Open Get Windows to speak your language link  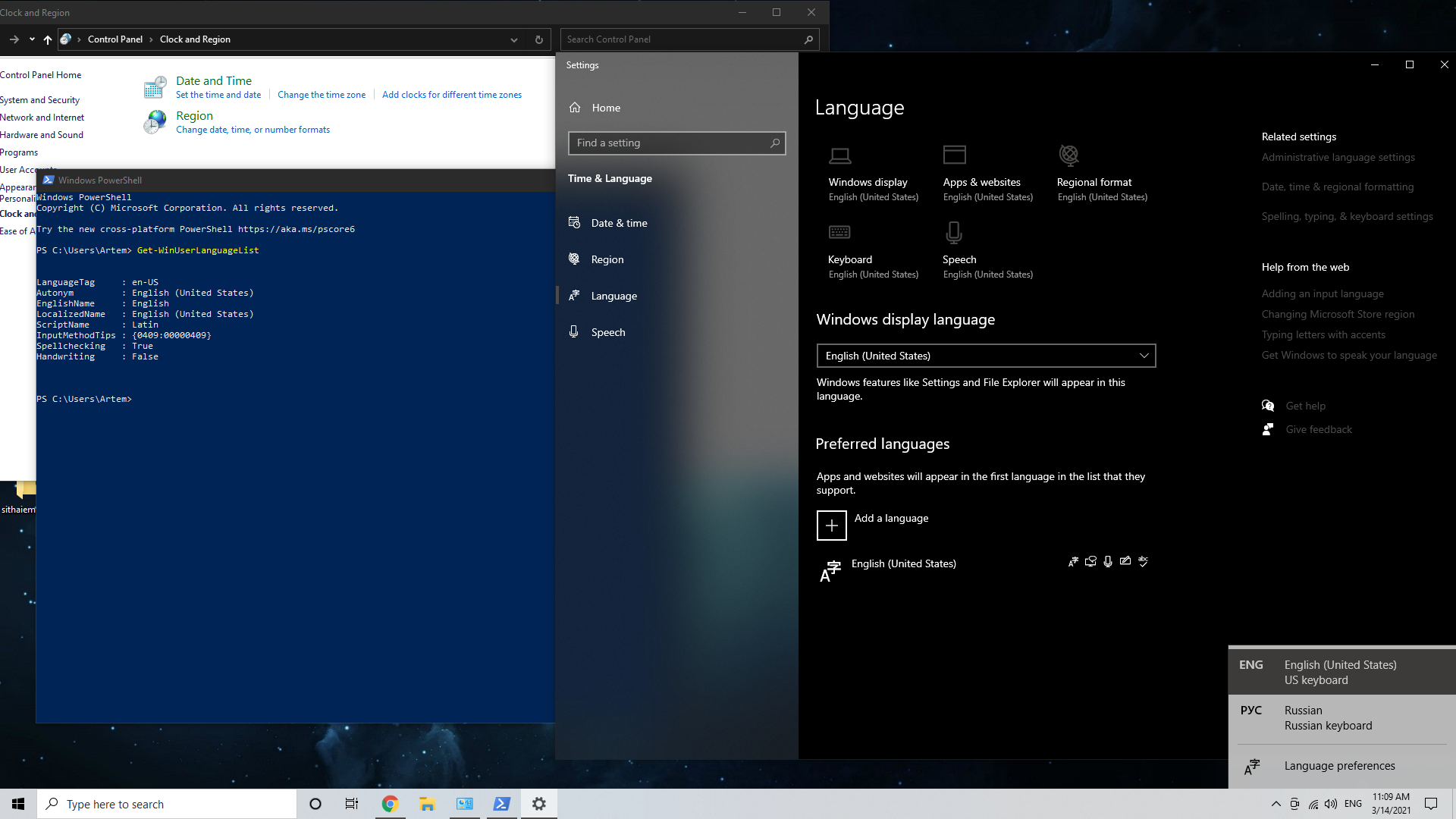(x=1349, y=355)
